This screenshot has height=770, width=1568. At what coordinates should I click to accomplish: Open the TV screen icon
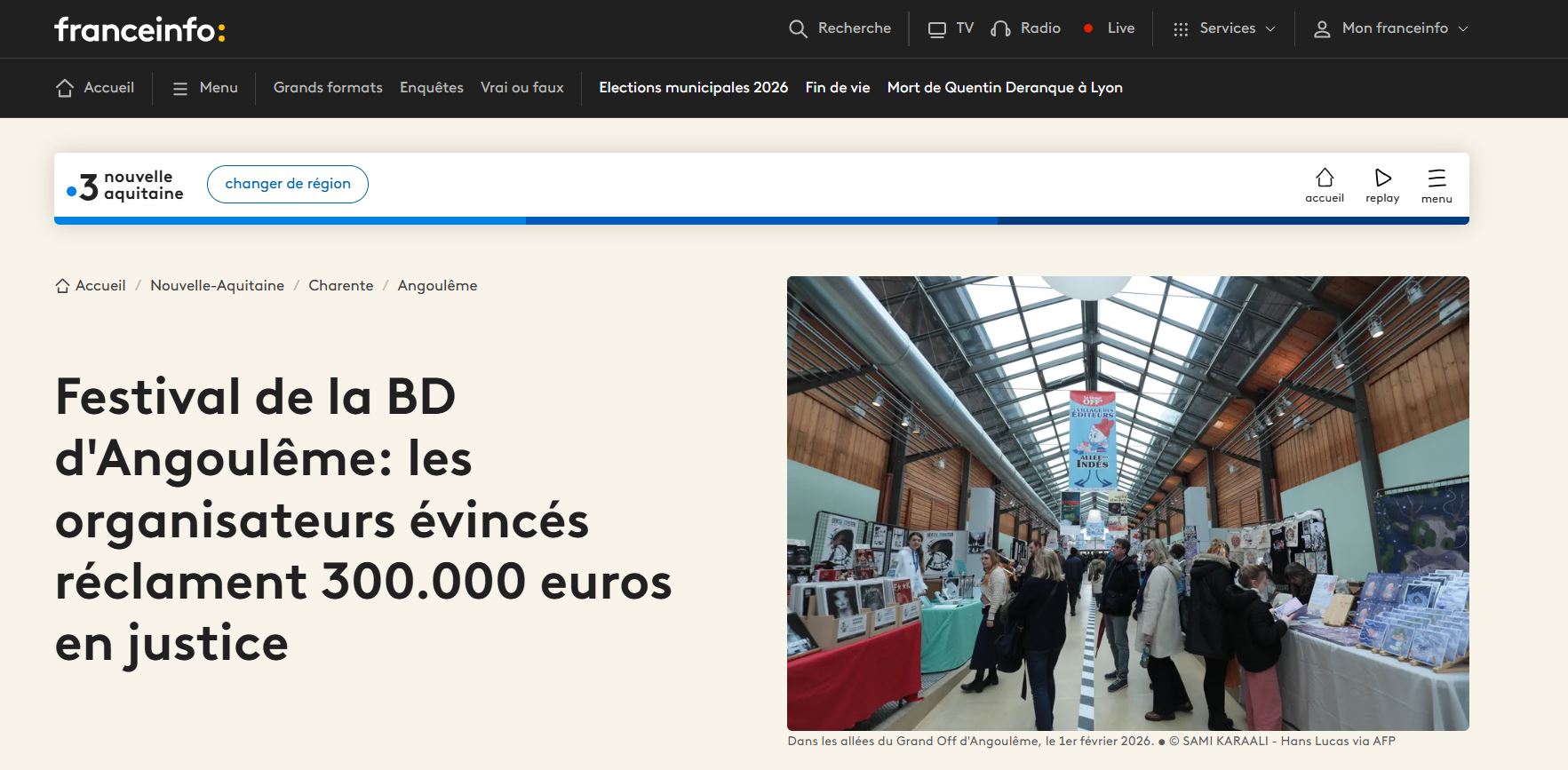[936, 29]
